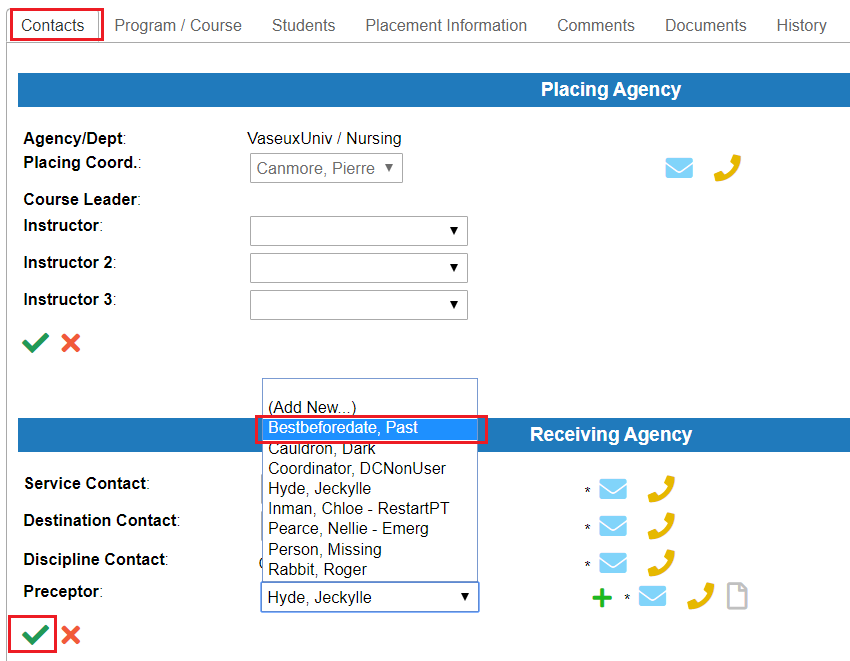This screenshot has width=850, height=661.
Task: Confirm Placing Agency with green checkmark
Action: (x=35, y=343)
